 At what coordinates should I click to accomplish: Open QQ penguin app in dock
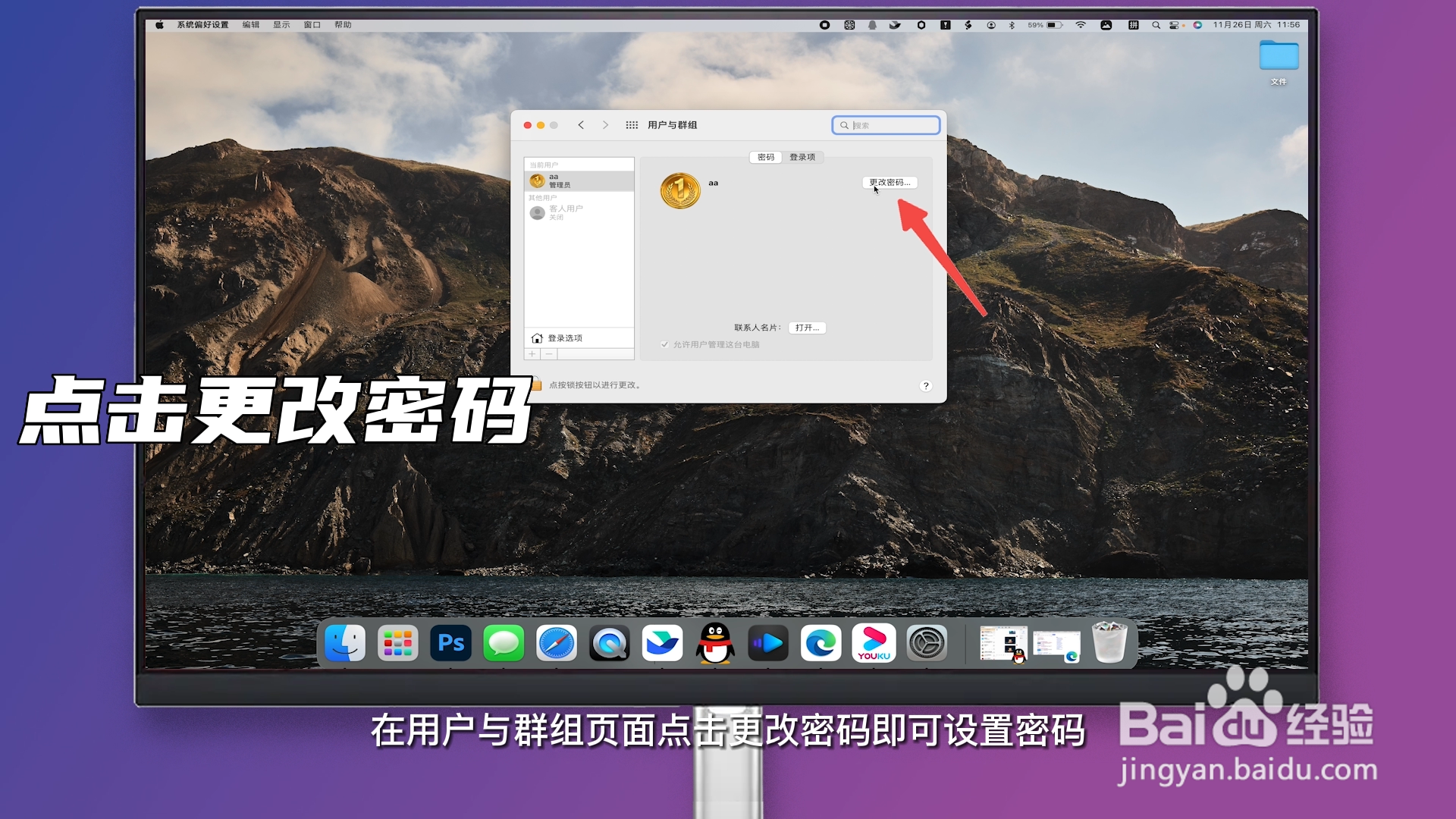click(715, 643)
